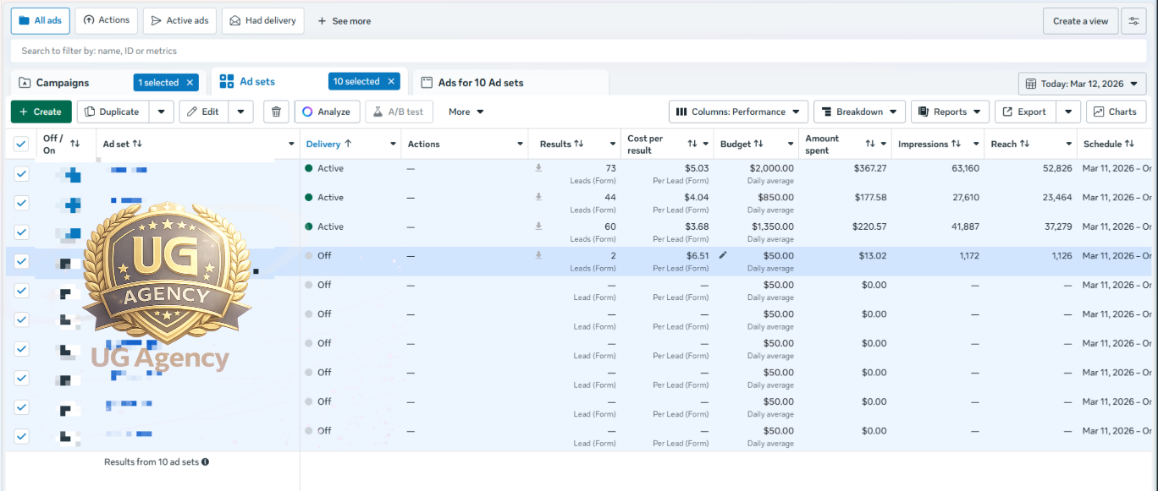Image resolution: width=1158 pixels, height=491 pixels.
Task: Clear the 1 selected campaigns filter X
Action: [x=190, y=83]
